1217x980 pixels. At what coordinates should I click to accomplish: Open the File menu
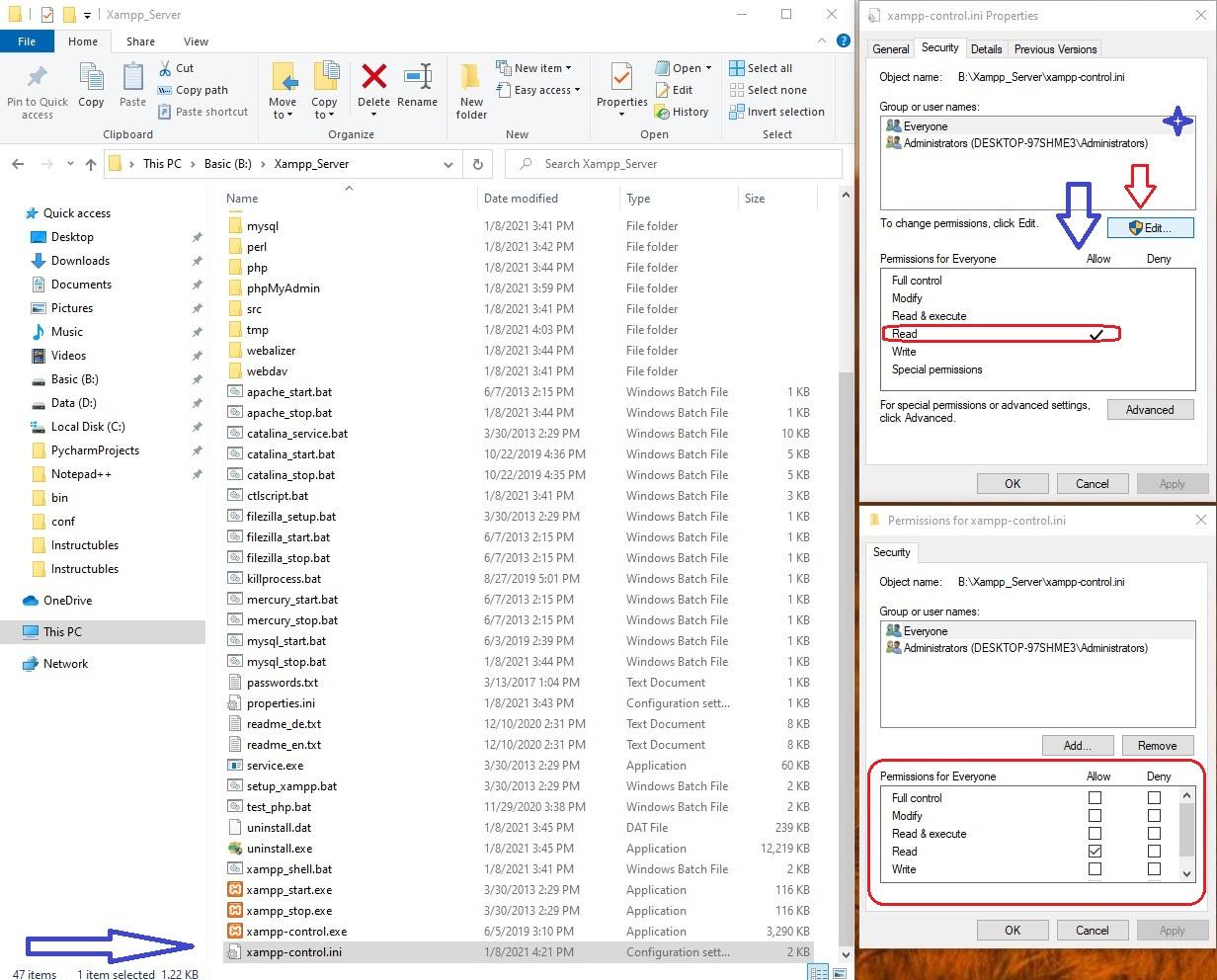coord(27,41)
